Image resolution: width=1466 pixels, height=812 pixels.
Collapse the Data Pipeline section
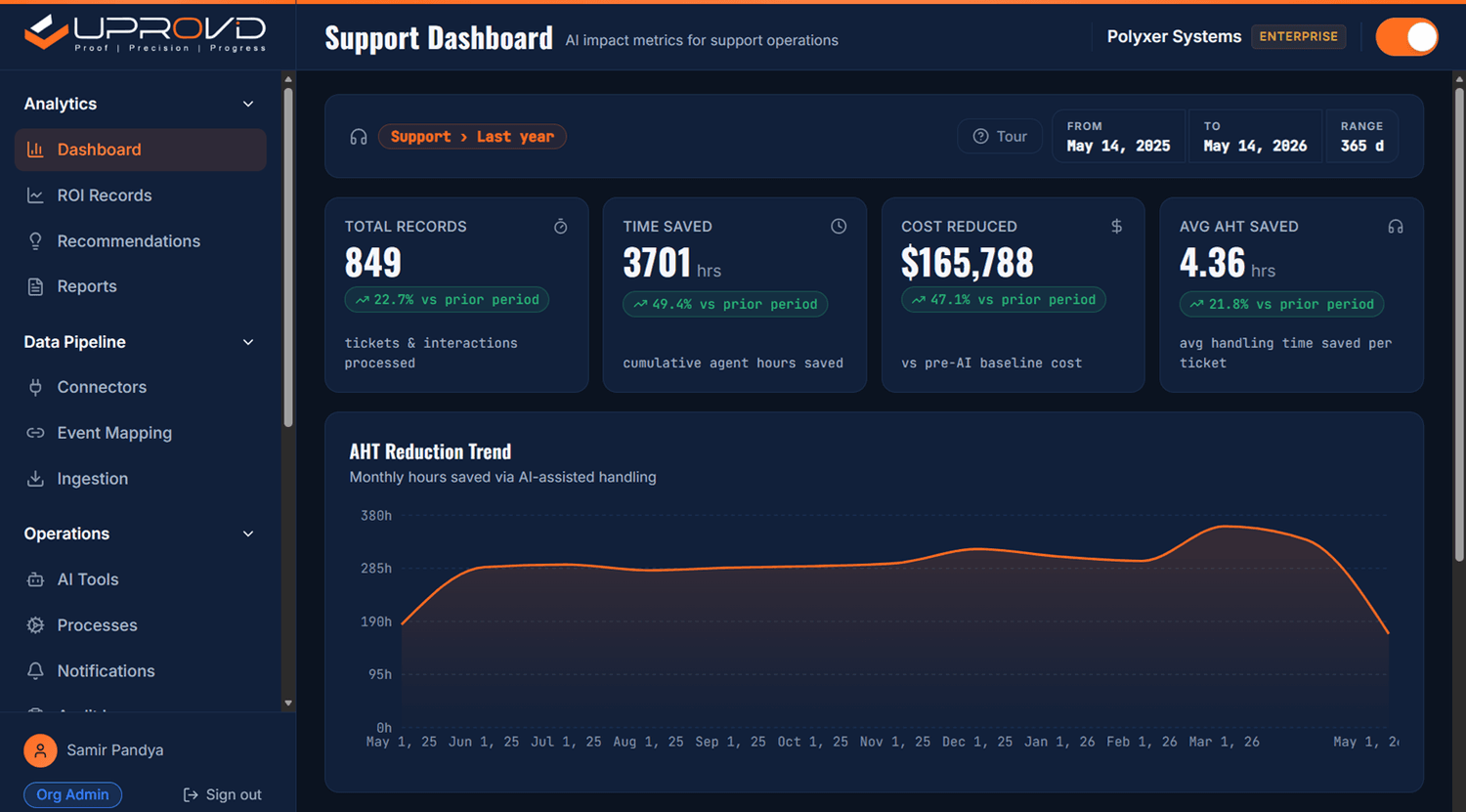[248, 342]
